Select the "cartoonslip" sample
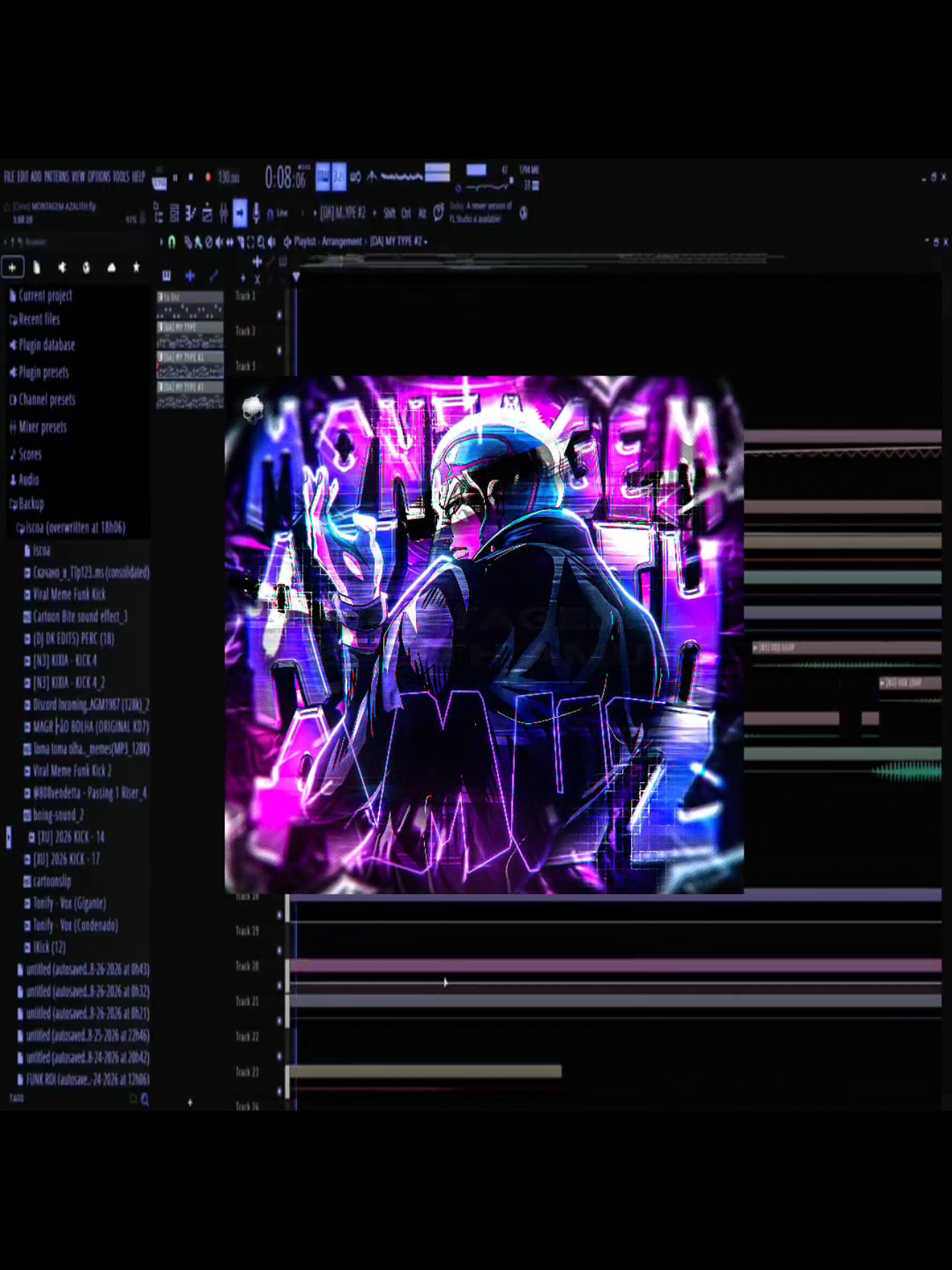 [48, 882]
